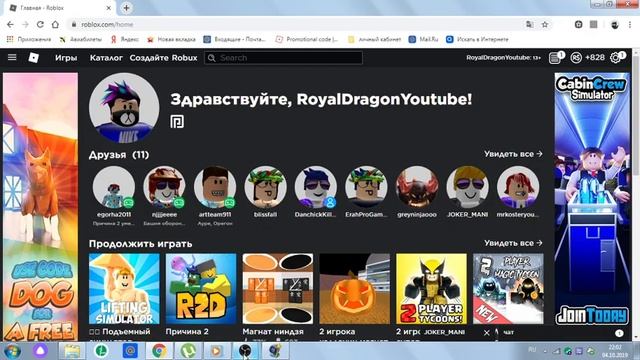The height and width of the screenshot is (360, 640).
Task: Open the Mail.Ru bookmark
Action: pos(423,39)
